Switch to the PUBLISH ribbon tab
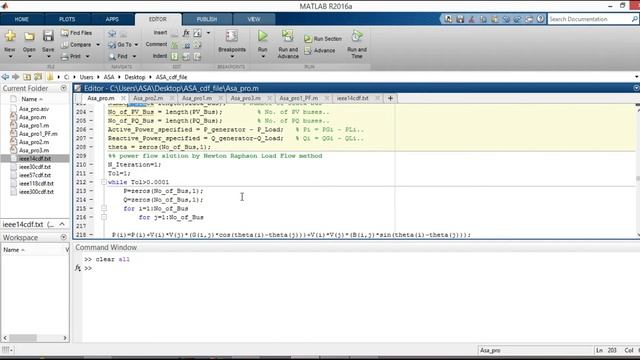The height and width of the screenshot is (360, 640). click(x=207, y=19)
